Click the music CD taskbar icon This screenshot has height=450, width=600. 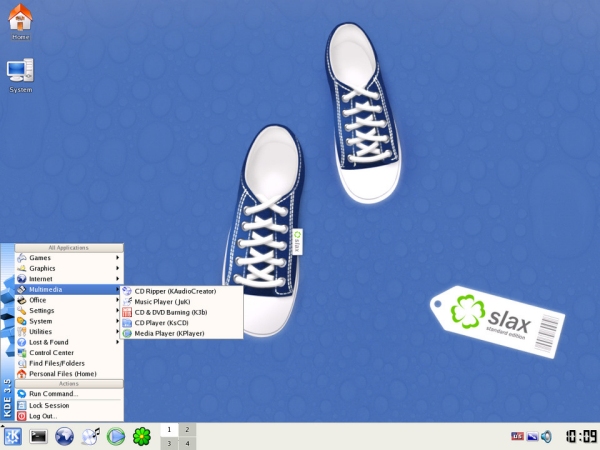coord(91,436)
